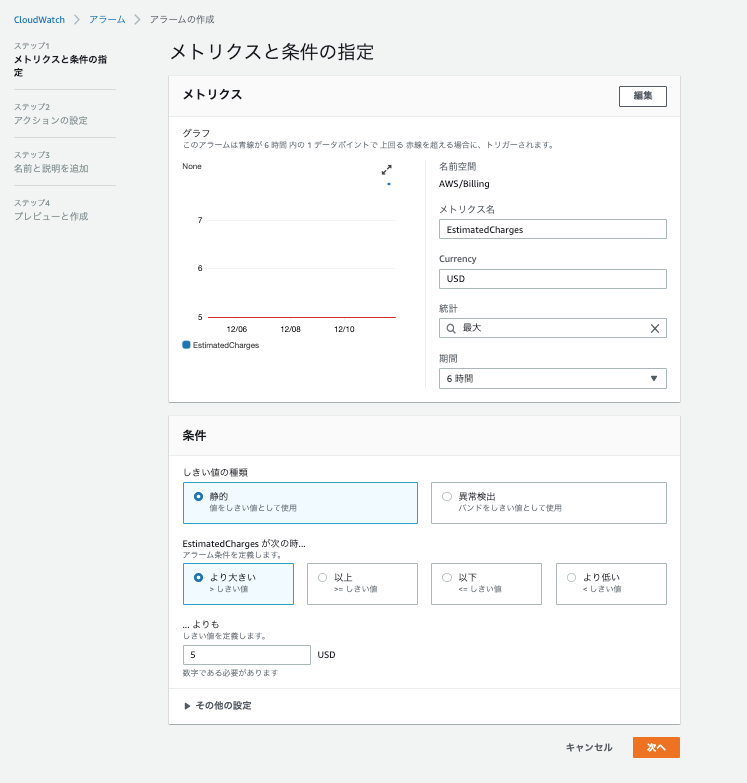This screenshot has width=747, height=783.
Task: Go to ステップ4 プレビューと作成
Action: pos(51,210)
